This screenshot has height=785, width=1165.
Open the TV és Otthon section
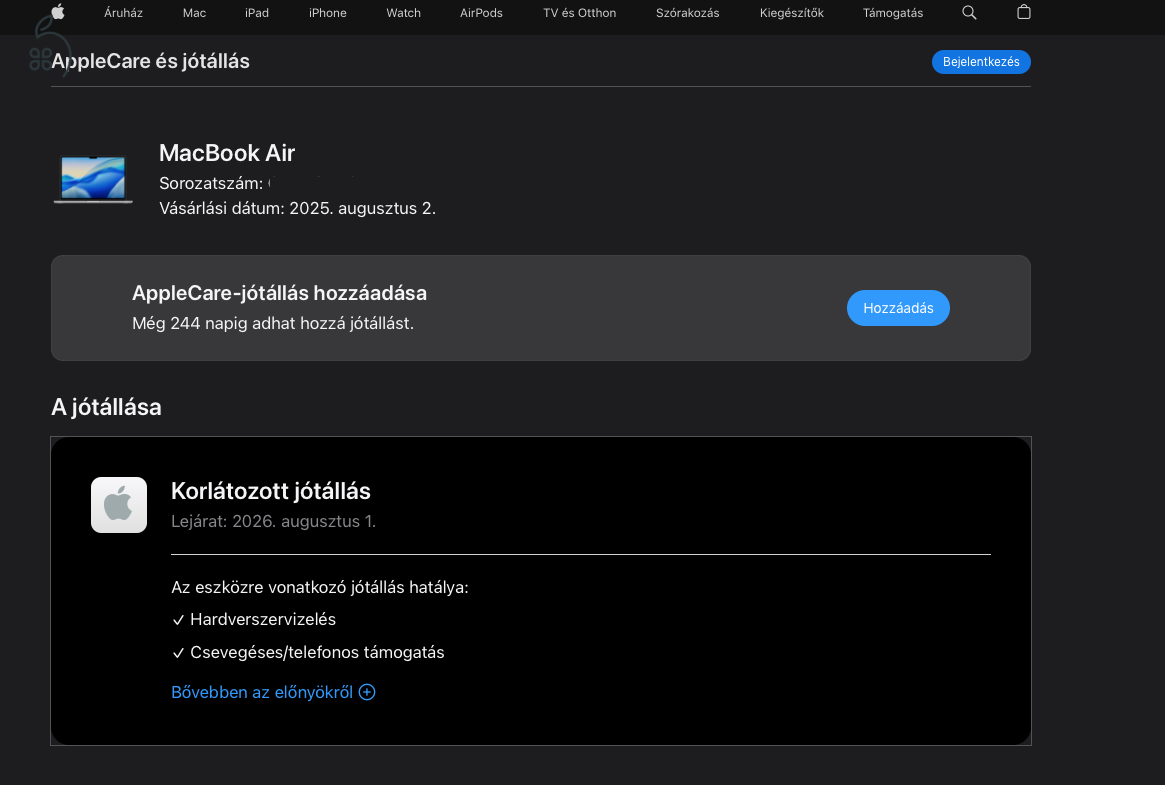[x=579, y=13]
